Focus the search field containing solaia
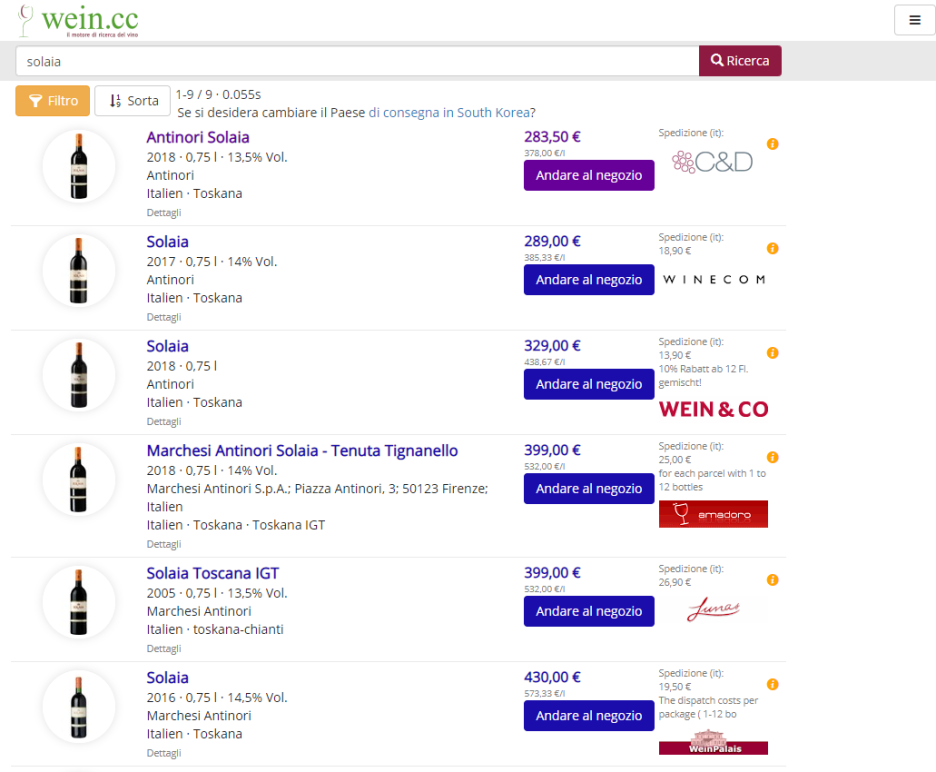Screen dimensions: 936x772 [357, 61]
